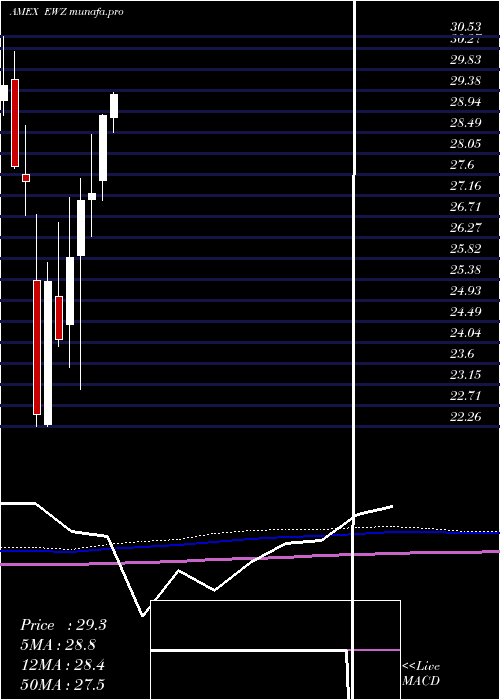This screenshot has height=700, width=500.
Task: Click the 27.16 price level label
Action: coord(465,186)
